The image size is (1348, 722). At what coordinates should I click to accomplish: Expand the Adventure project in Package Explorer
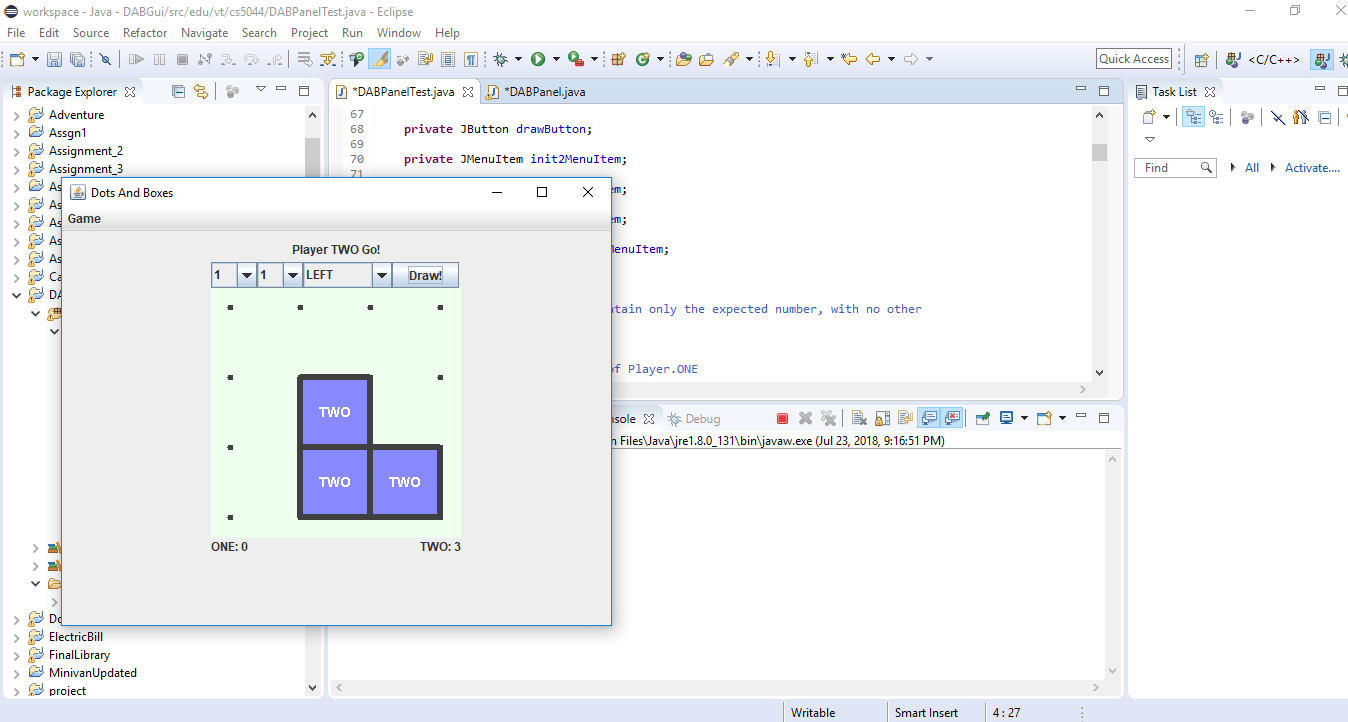pos(16,115)
